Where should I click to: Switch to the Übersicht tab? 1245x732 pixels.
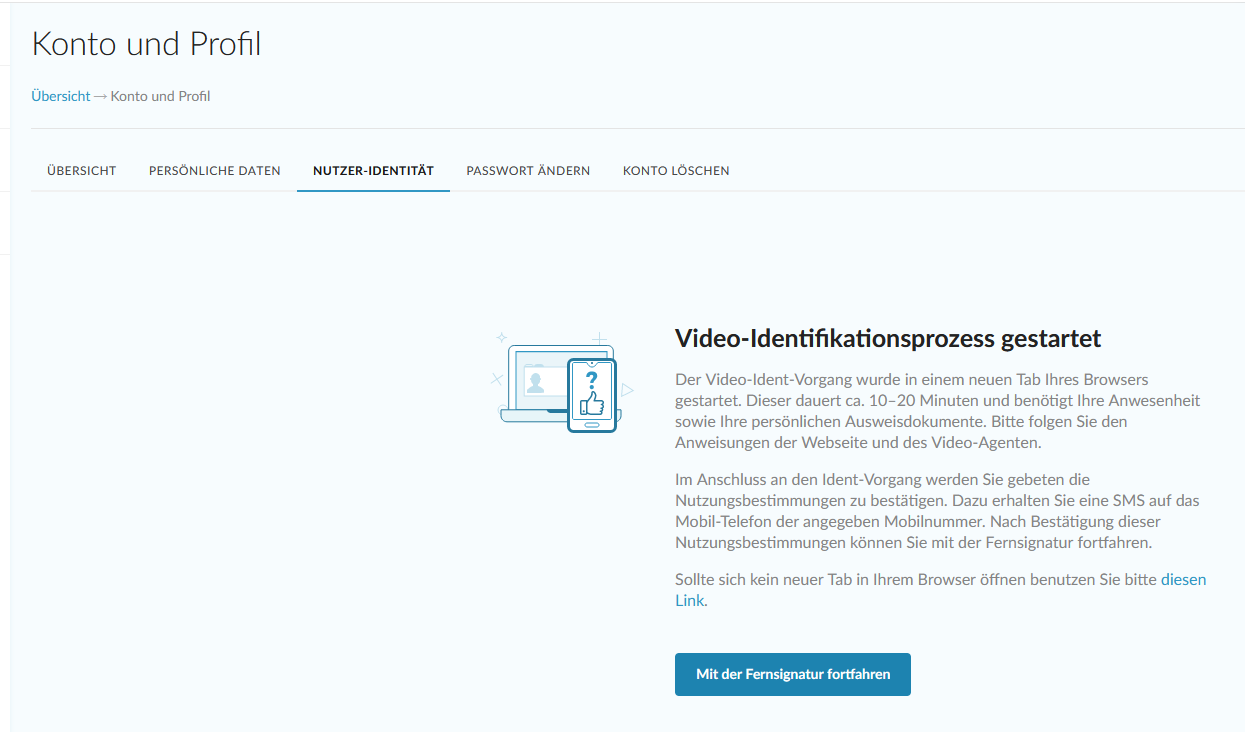(82, 171)
